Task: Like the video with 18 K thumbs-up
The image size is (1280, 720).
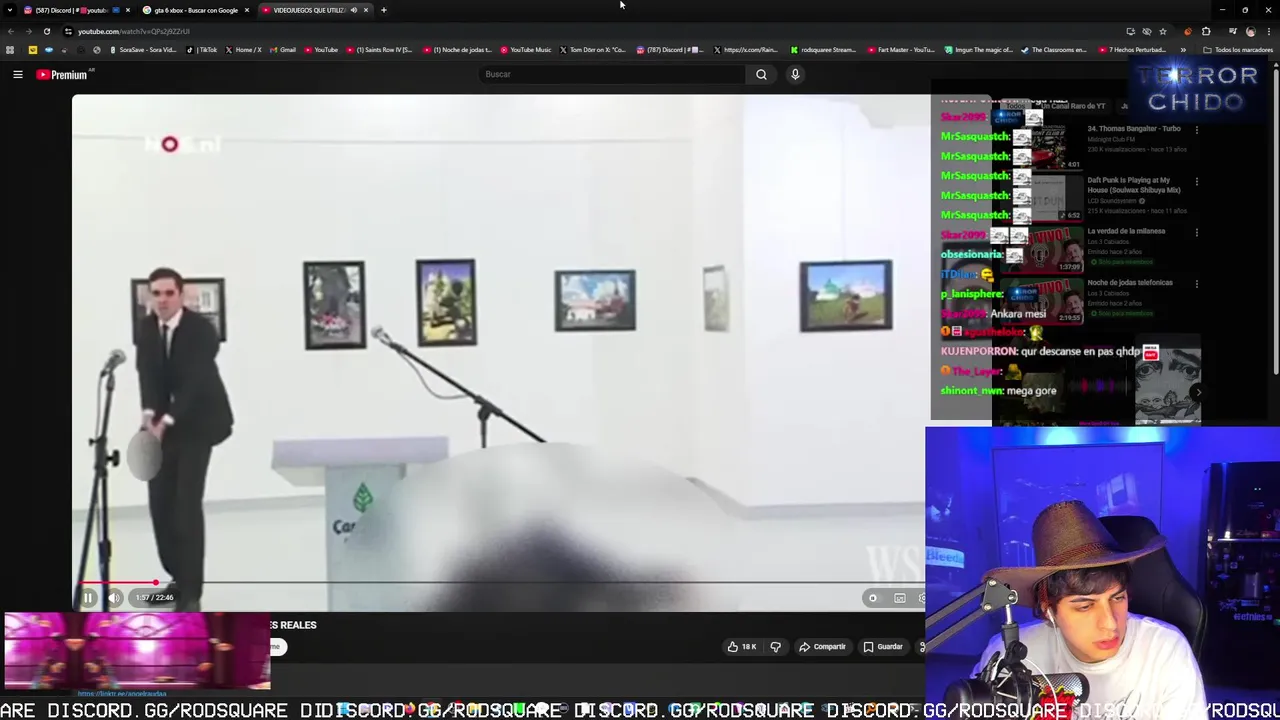Action: (742, 647)
